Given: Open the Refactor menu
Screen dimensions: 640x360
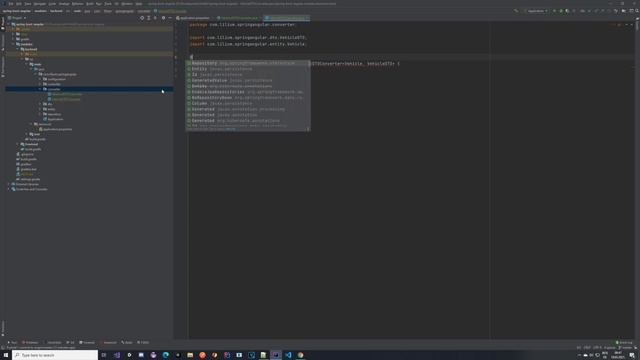Looking at the screenshot, I should click(78, 4).
